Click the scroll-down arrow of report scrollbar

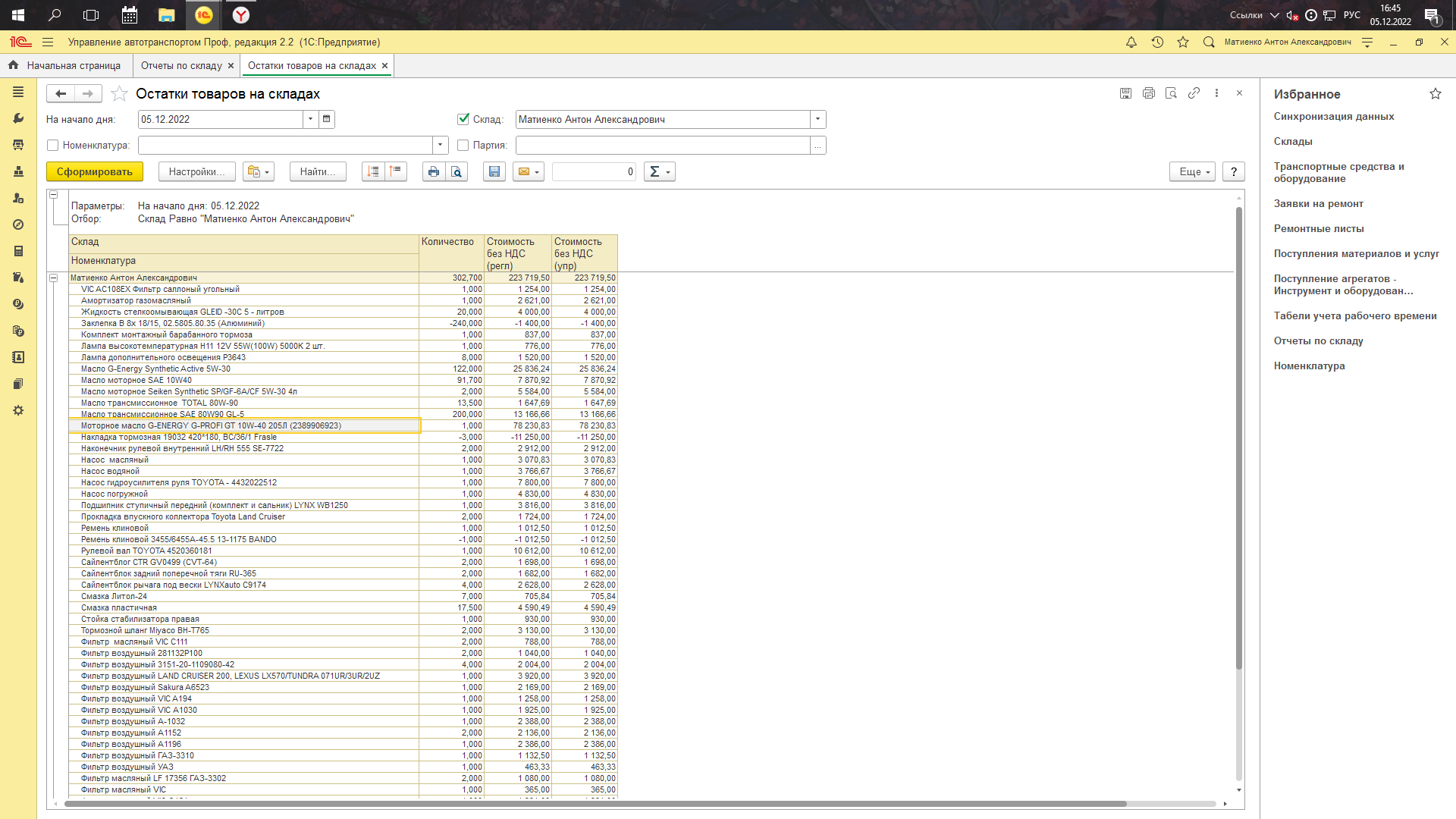point(1239,790)
